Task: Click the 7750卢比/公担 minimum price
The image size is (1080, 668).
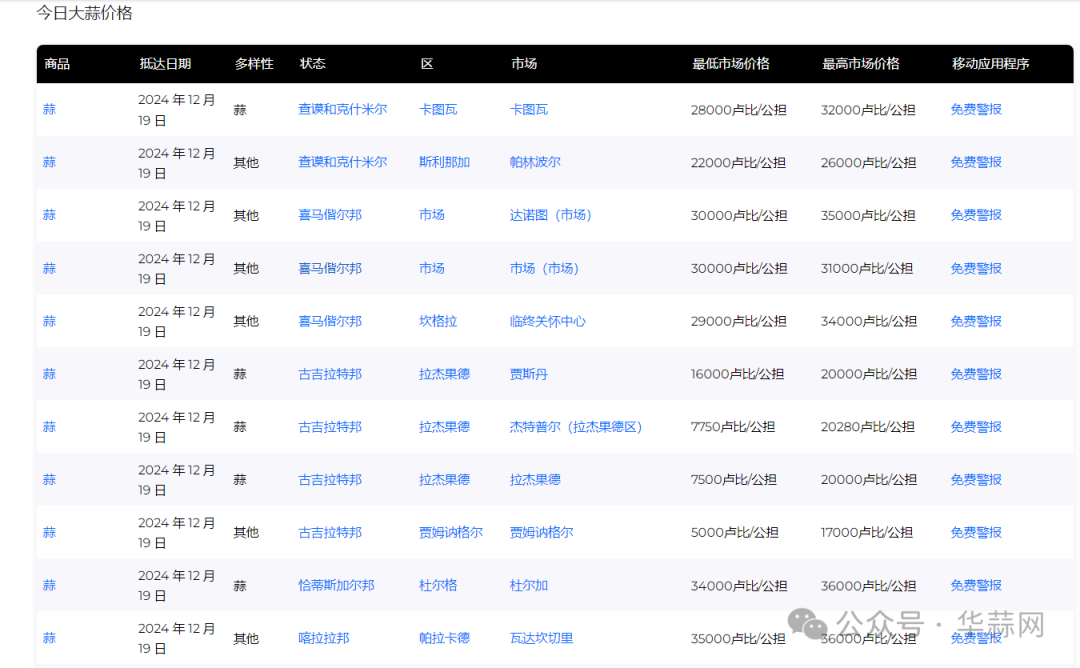Action: [x=733, y=427]
